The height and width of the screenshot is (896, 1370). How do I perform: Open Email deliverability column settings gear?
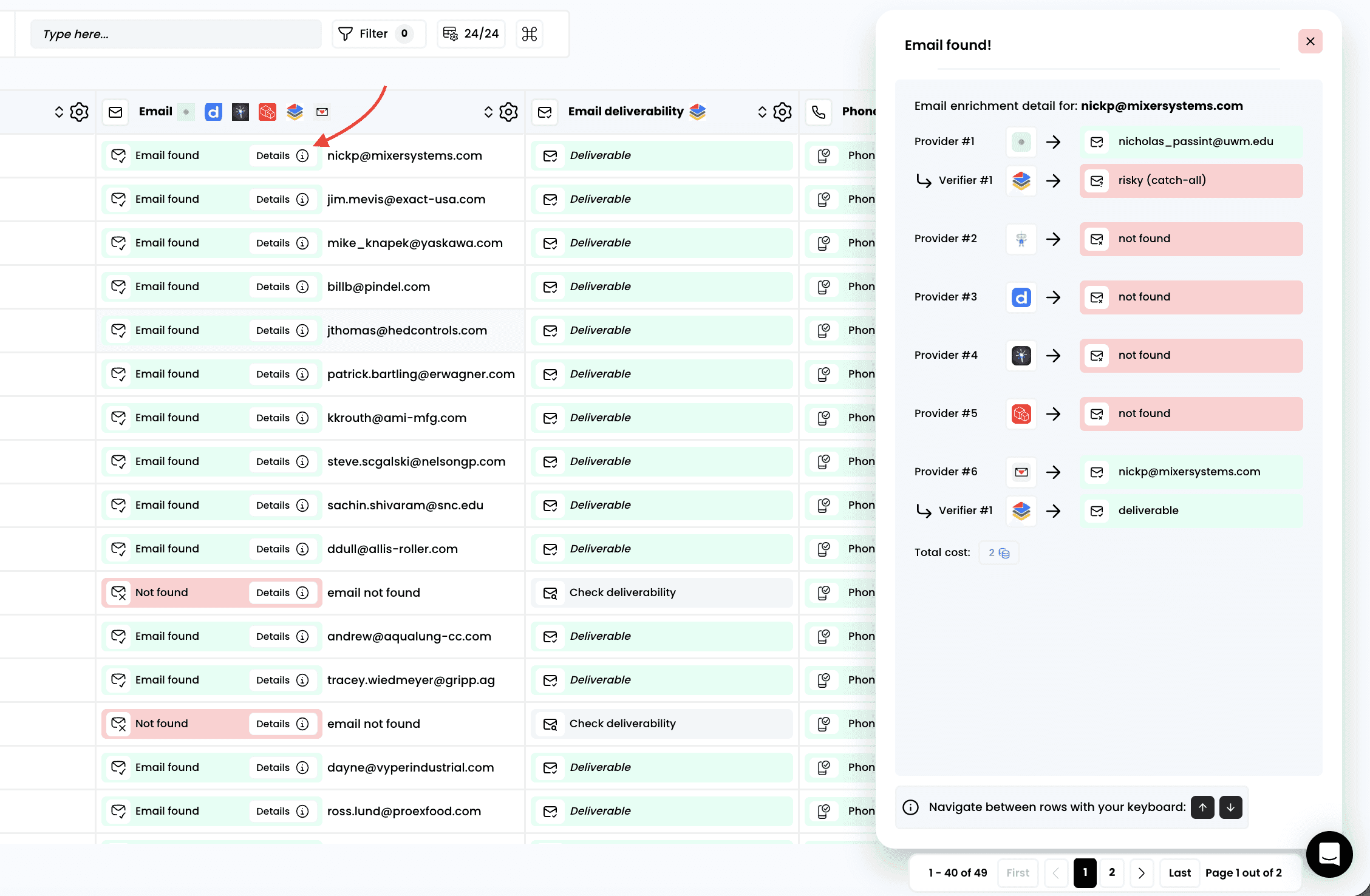pos(782,112)
